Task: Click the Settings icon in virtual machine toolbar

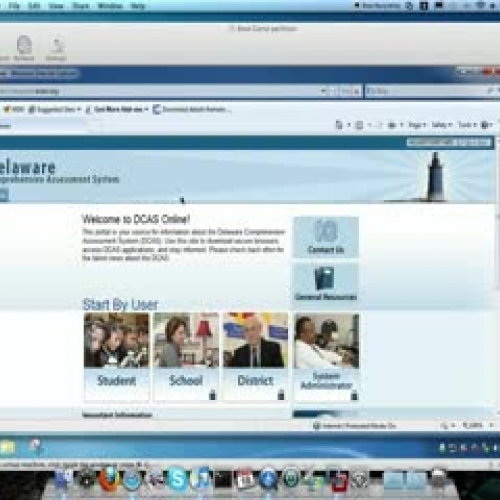Action: (x=56, y=49)
